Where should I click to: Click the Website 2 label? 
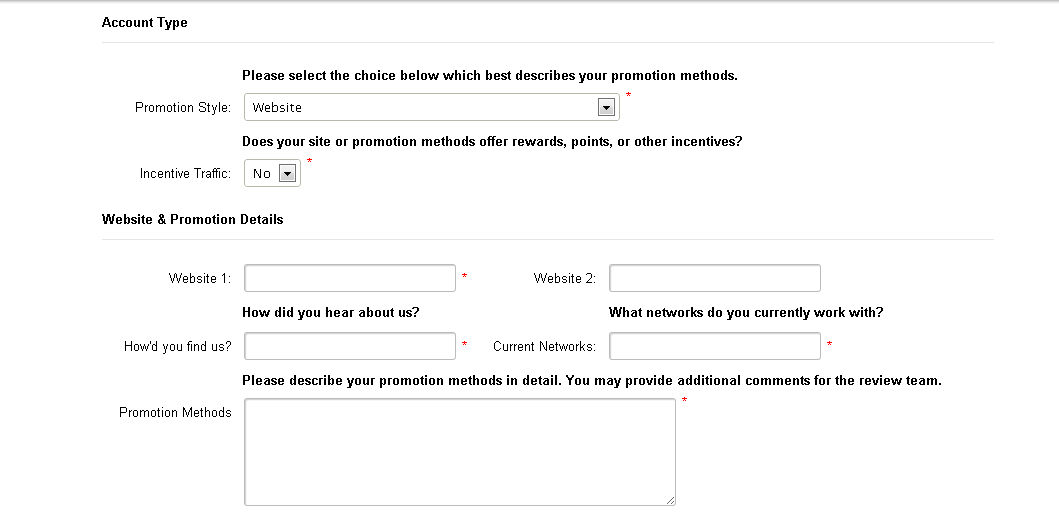click(564, 278)
